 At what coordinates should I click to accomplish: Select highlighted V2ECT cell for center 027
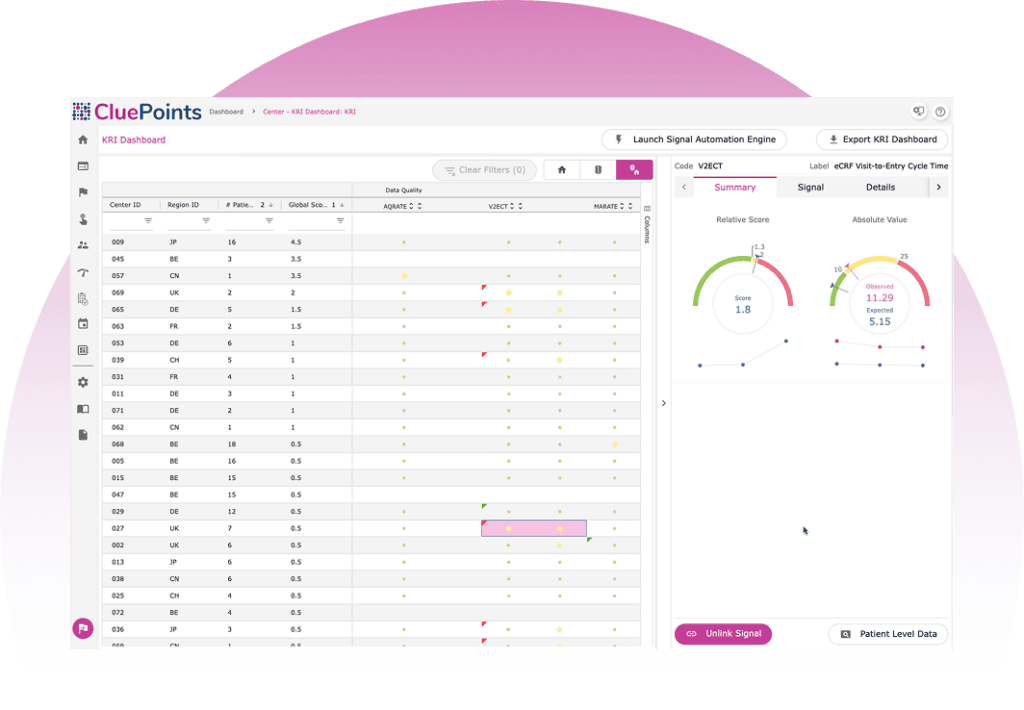pos(534,528)
